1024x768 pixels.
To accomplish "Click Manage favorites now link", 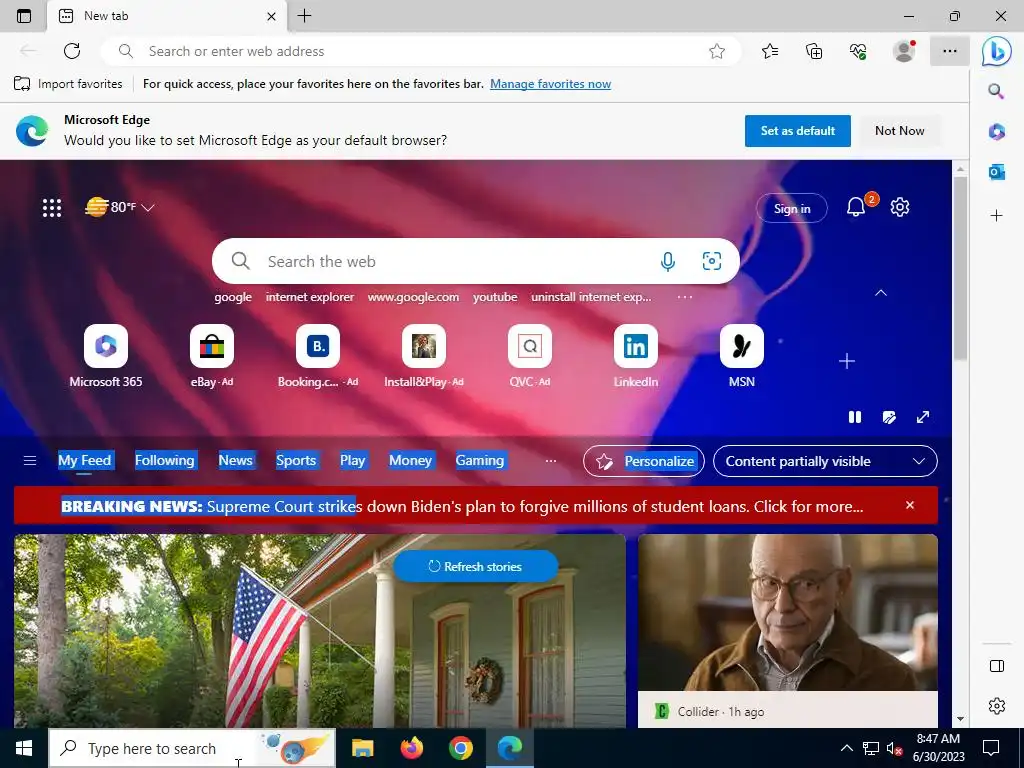I will point(551,84).
